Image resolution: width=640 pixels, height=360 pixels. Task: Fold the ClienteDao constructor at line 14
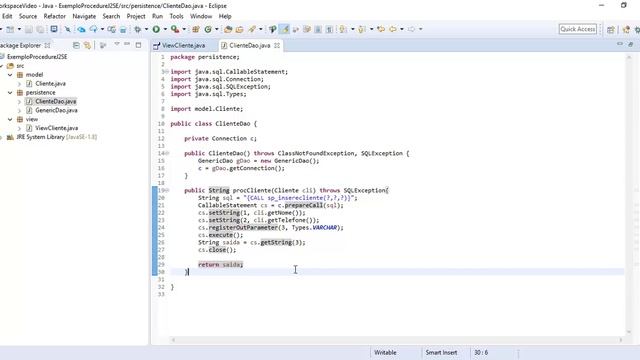[x=166, y=153]
